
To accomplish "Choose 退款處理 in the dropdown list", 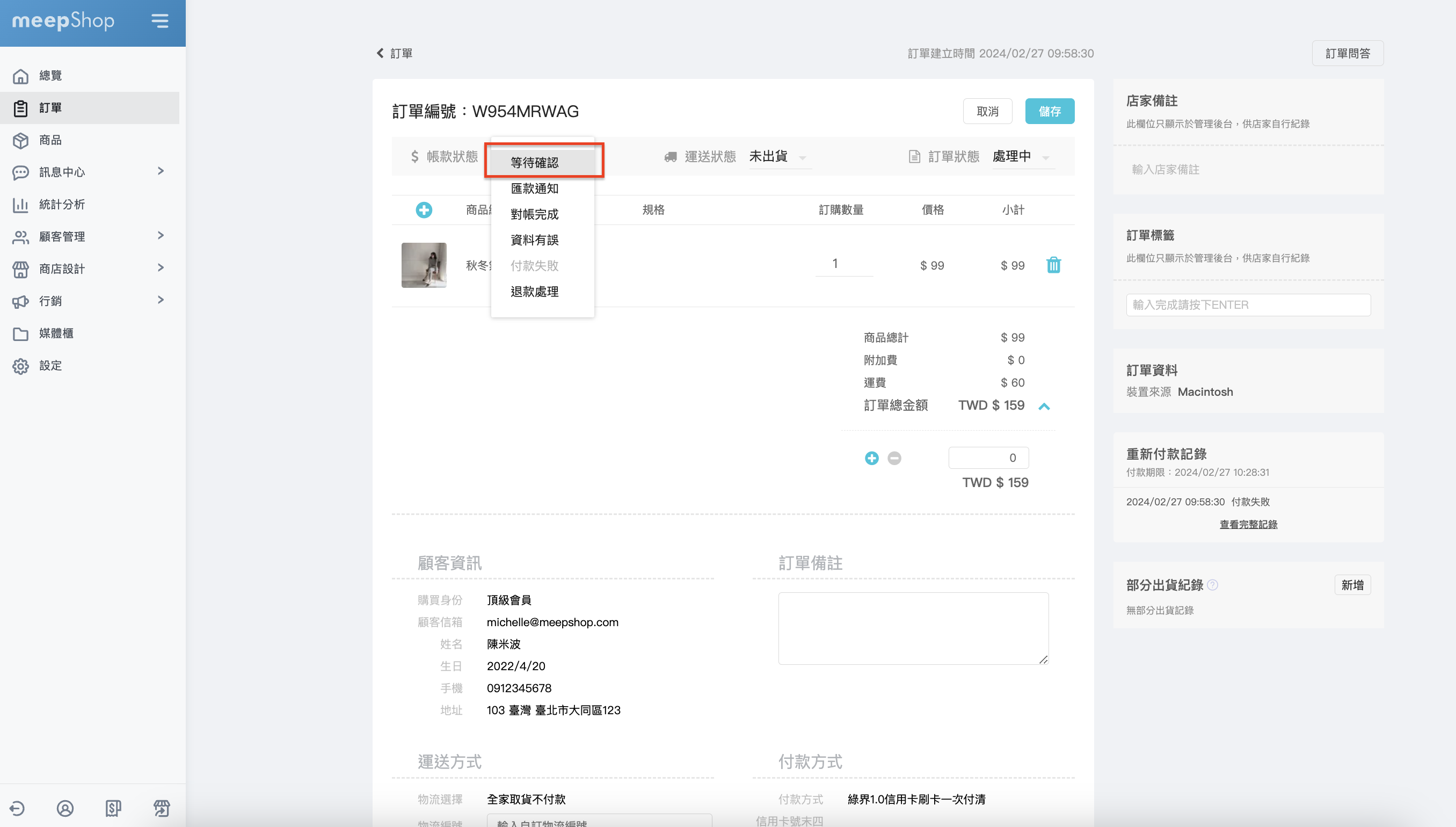I will pos(534,292).
